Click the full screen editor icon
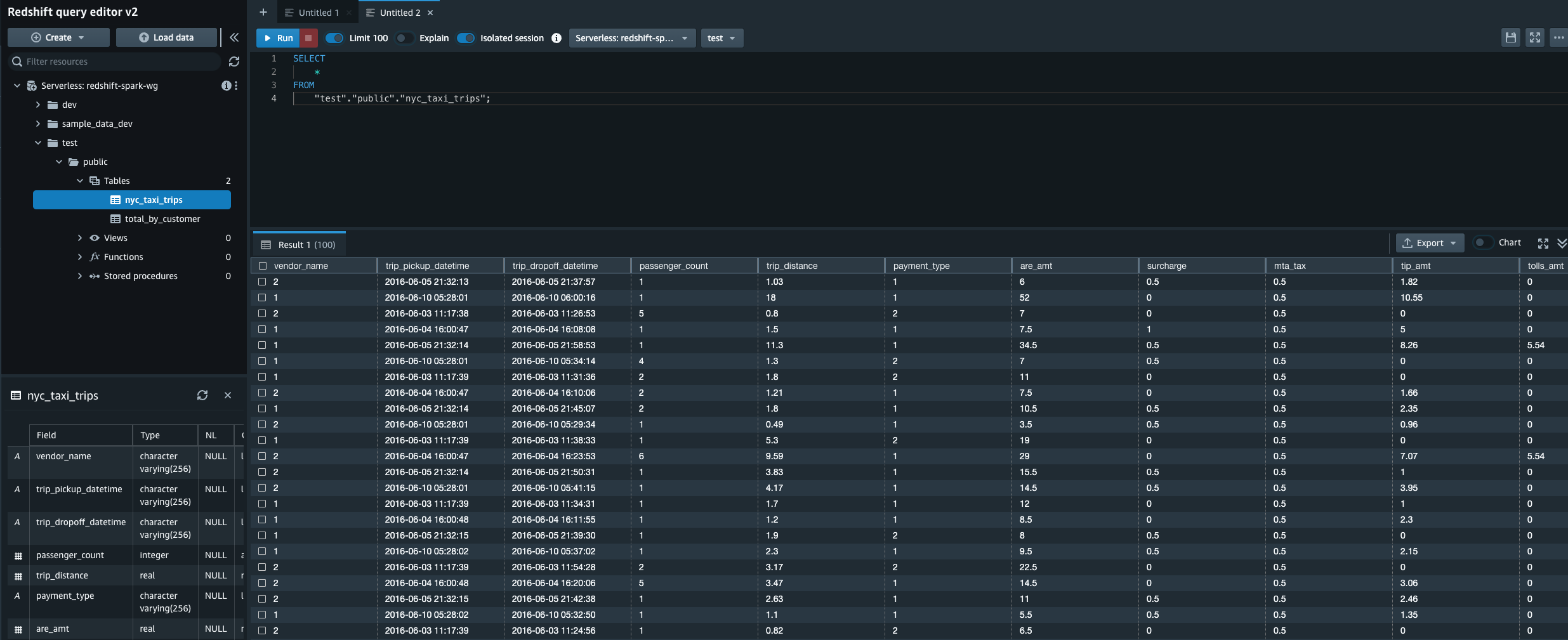The height and width of the screenshot is (640, 1568). (1535, 38)
